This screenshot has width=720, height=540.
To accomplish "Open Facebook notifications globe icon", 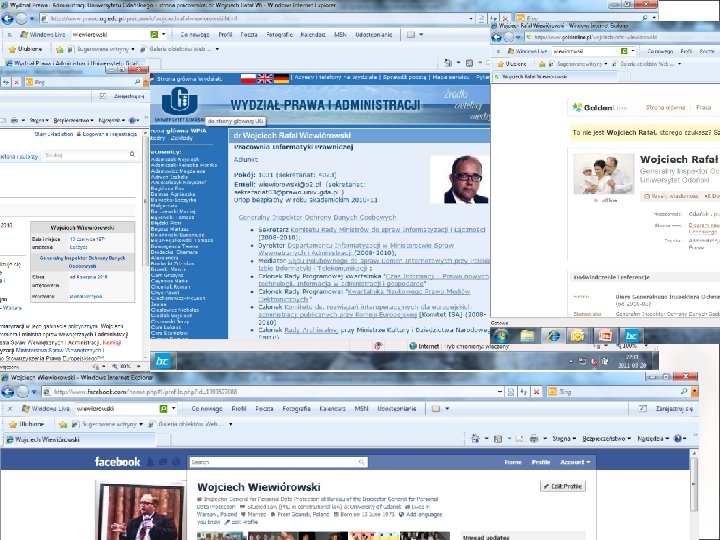I will coord(176,462).
